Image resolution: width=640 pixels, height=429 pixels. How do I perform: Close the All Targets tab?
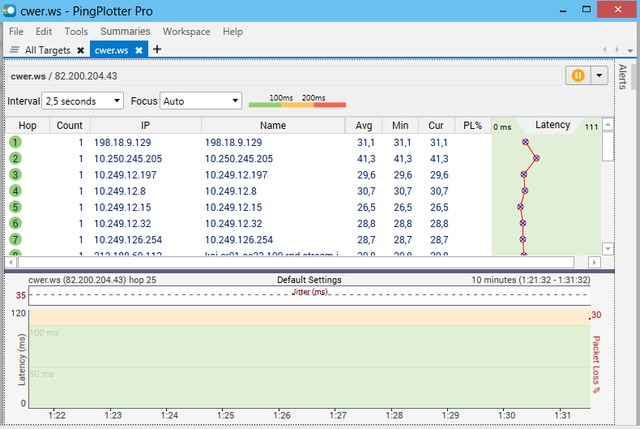coord(81,50)
